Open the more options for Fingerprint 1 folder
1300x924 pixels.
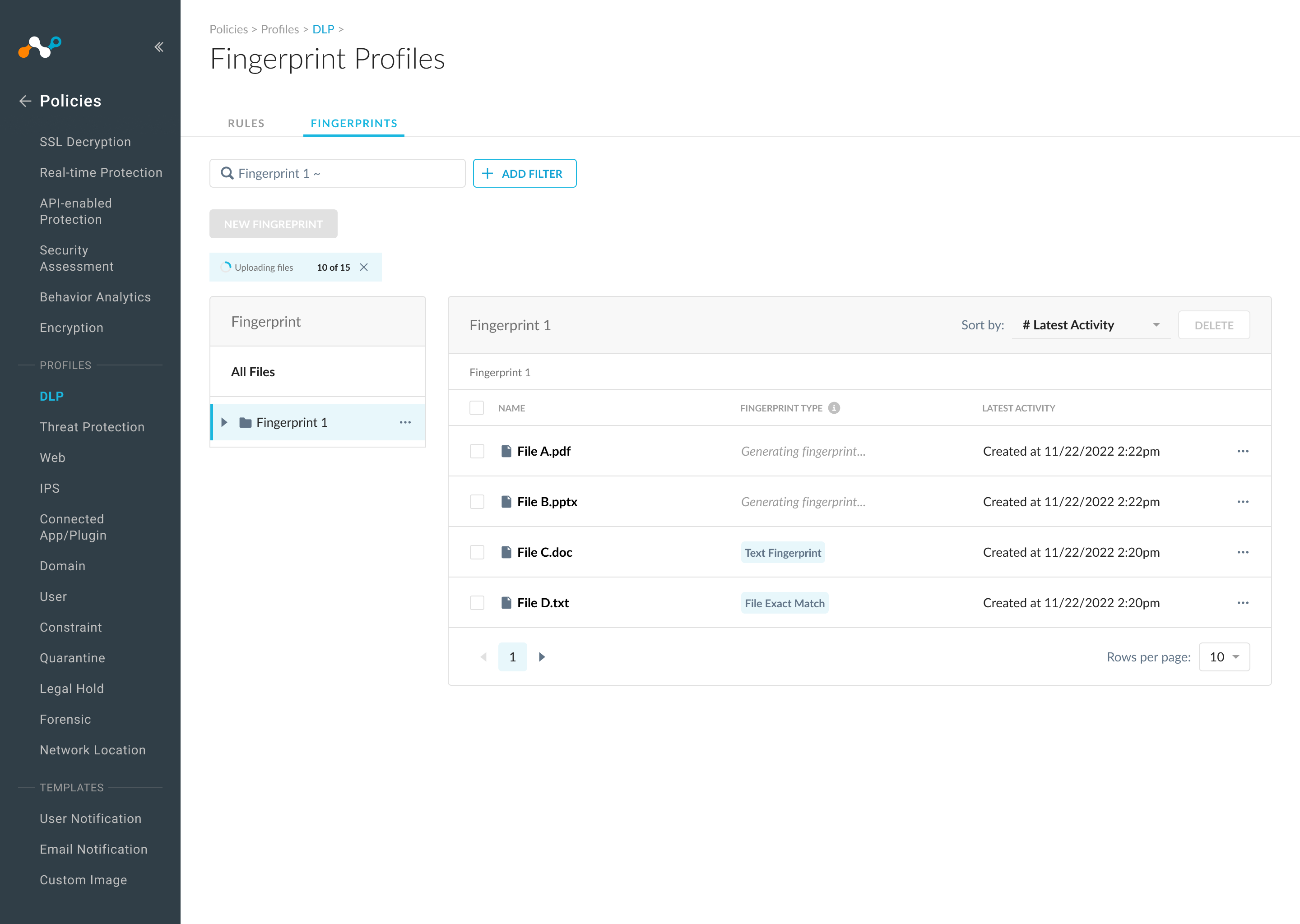click(405, 422)
